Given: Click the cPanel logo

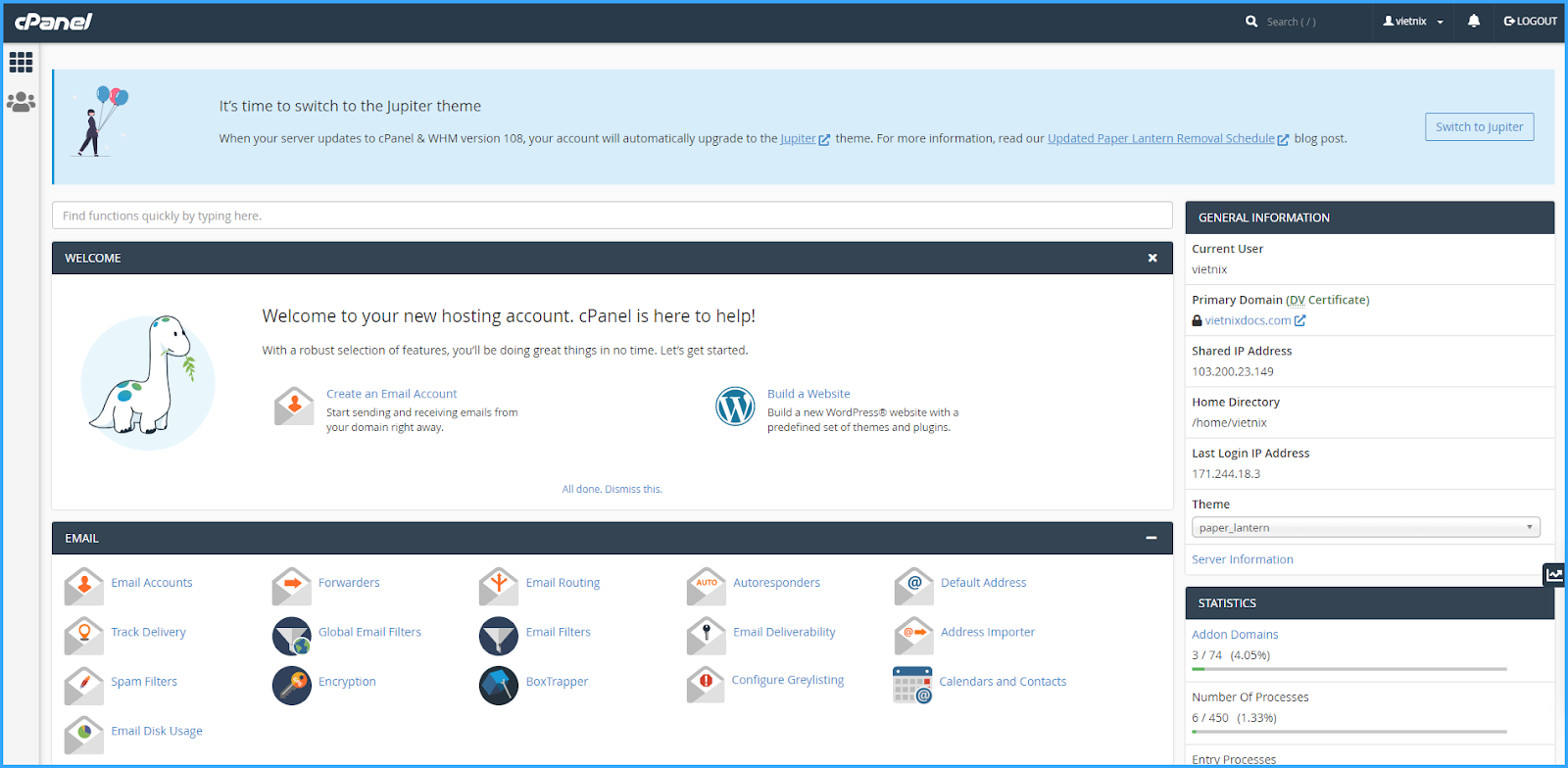Looking at the screenshot, I should 53,22.
